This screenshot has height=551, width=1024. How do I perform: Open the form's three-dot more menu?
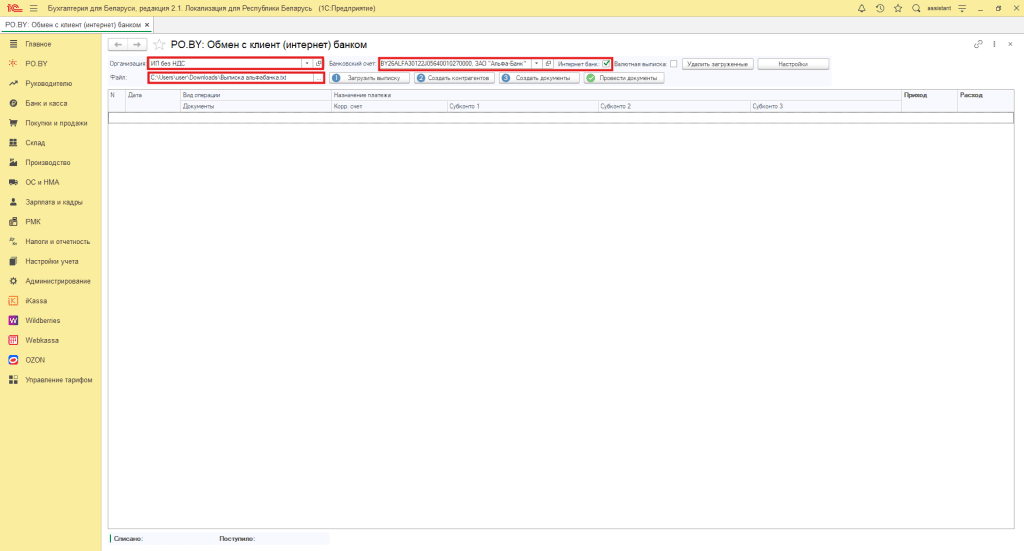[995, 45]
